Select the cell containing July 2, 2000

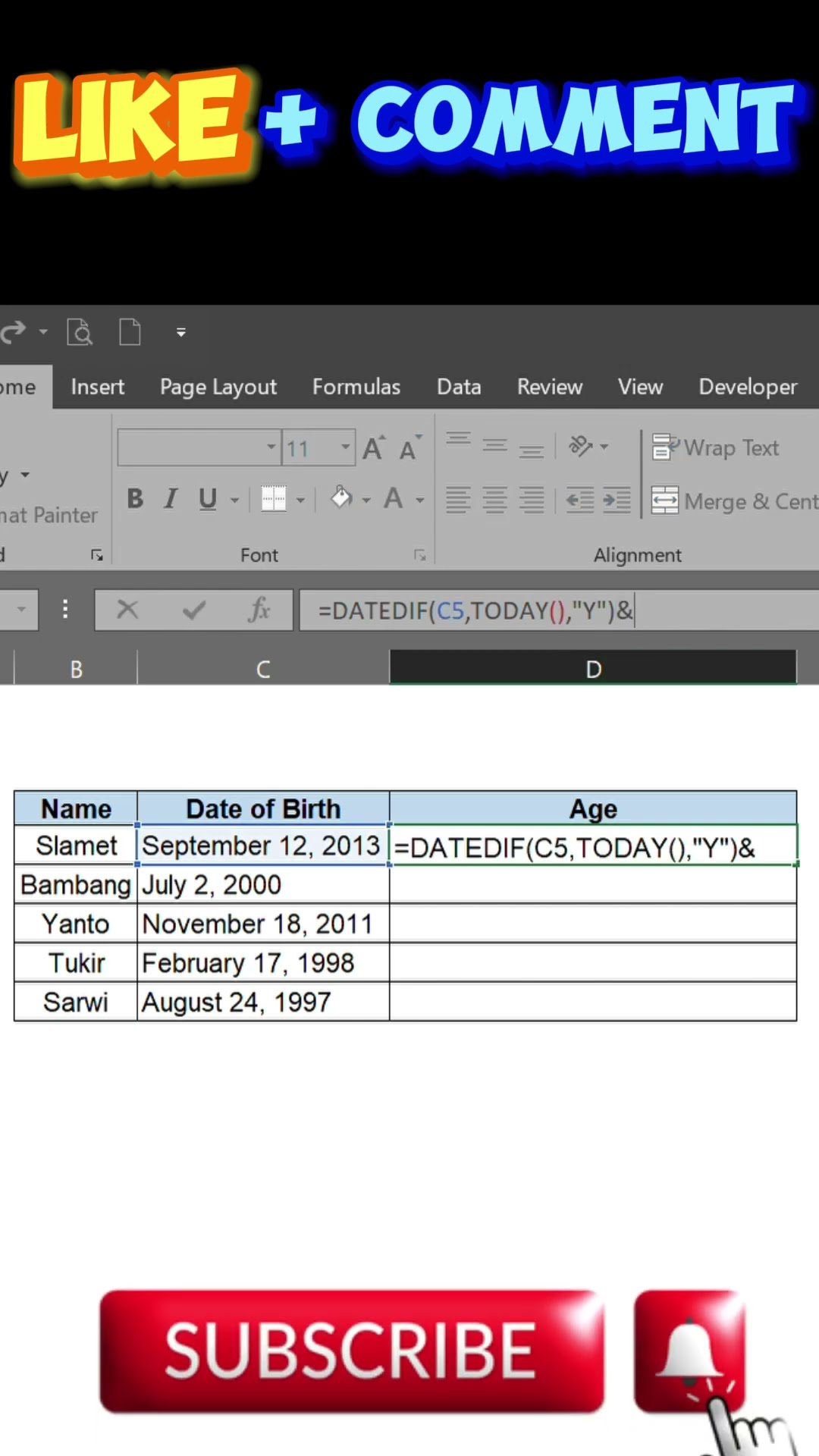[262, 885]
